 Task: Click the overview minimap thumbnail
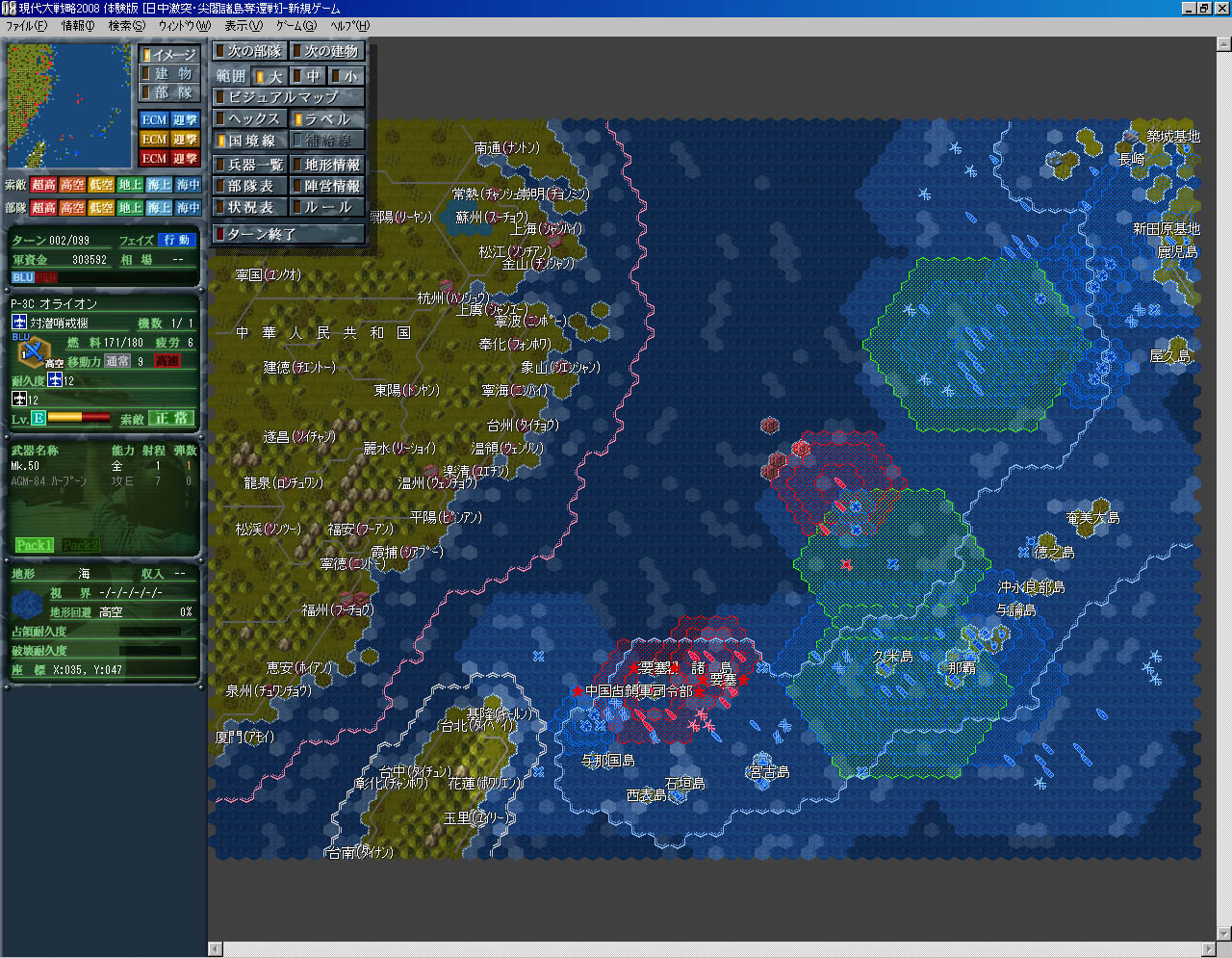(69, 106)
